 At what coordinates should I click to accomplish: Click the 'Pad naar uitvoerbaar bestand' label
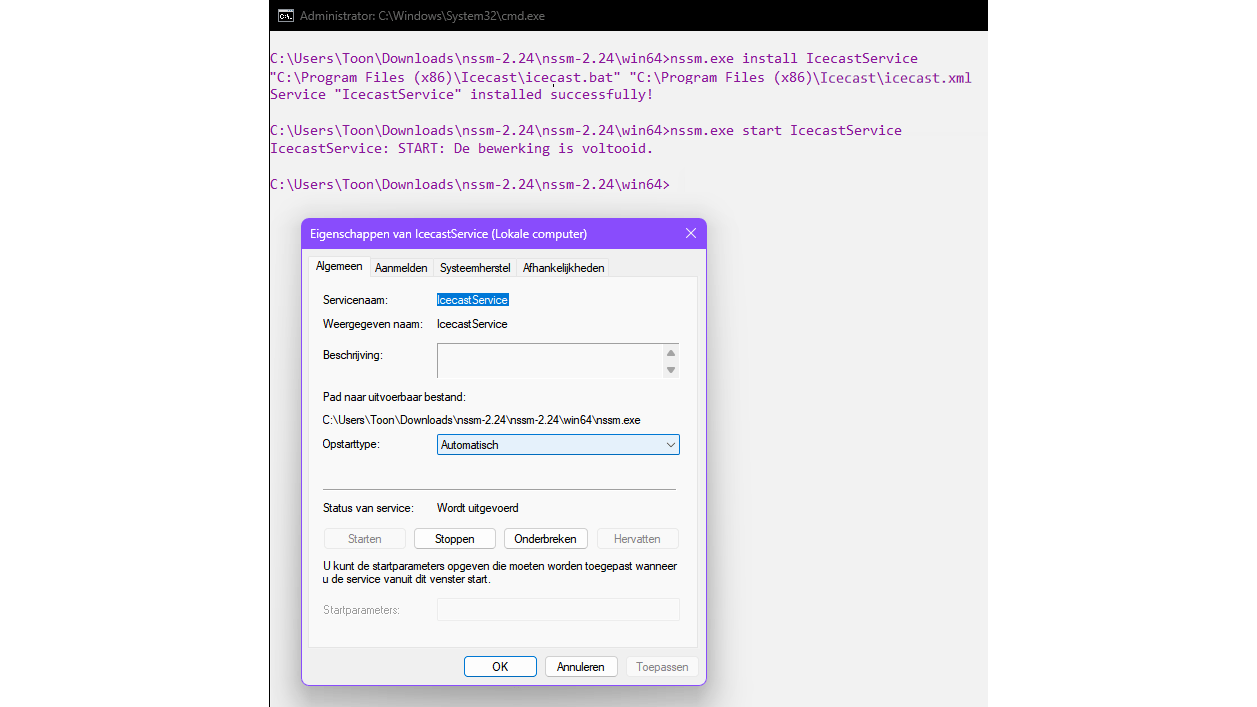[394, 397]
